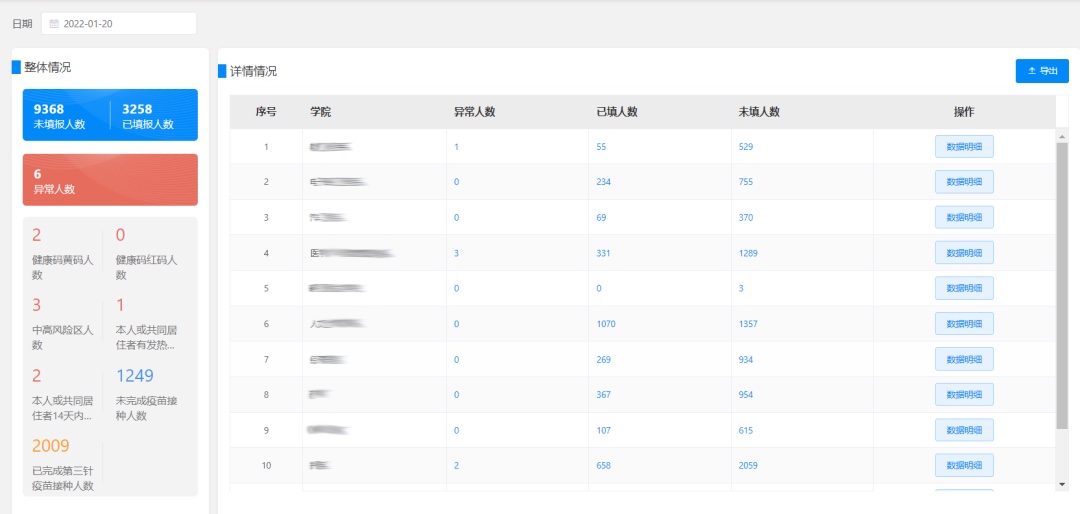Screen dimensions: 1080x514
Task: Click the 3258 已填报人数 statistic
Action: (x=148, y=116)
